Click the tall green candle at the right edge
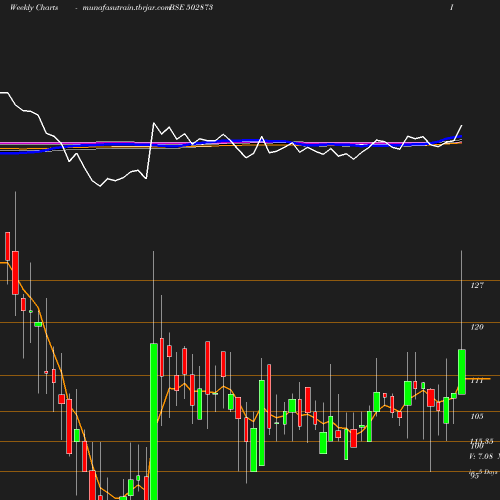Image resolution: width=500 pixels, height=500 pixels. (462, 372)
